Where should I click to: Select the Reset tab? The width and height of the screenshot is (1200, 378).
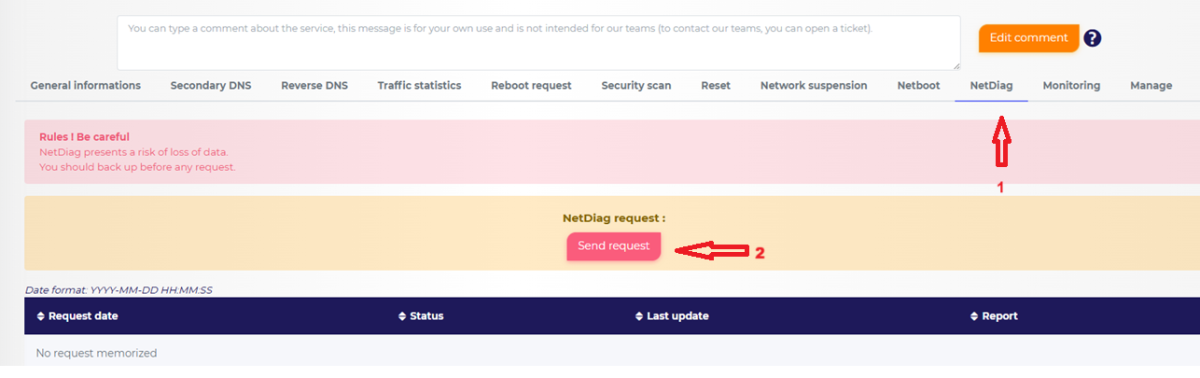click(x=715, y=86)
